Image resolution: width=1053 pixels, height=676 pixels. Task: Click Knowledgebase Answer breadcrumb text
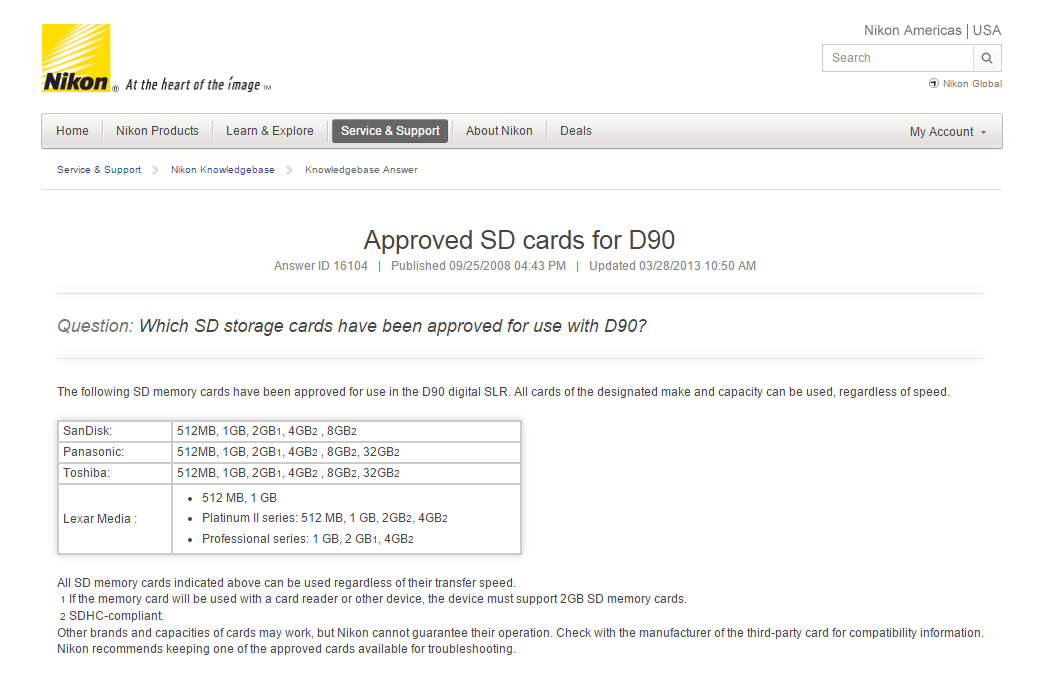[361, 170]
